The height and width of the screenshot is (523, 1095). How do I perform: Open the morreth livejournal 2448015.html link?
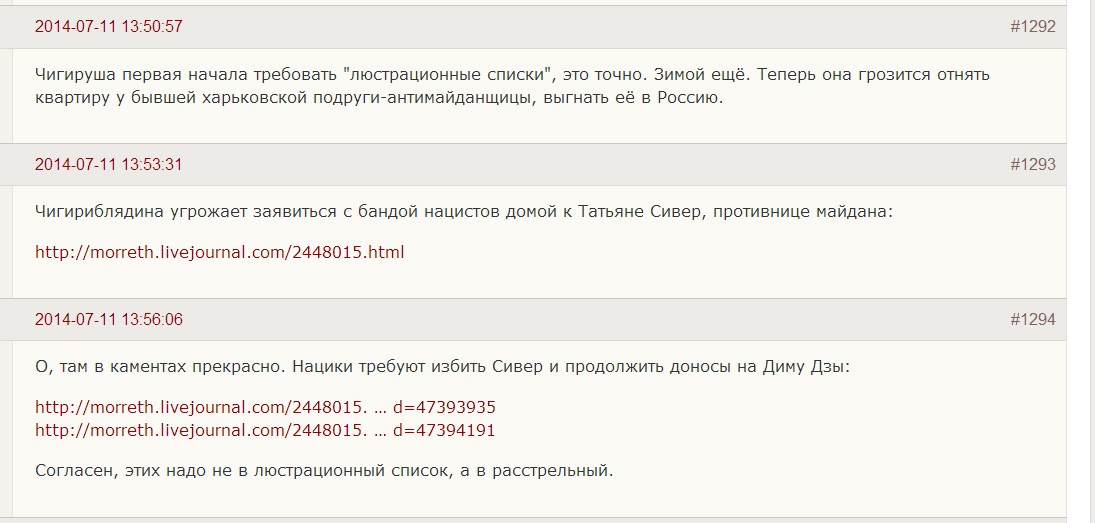(220, 252)
